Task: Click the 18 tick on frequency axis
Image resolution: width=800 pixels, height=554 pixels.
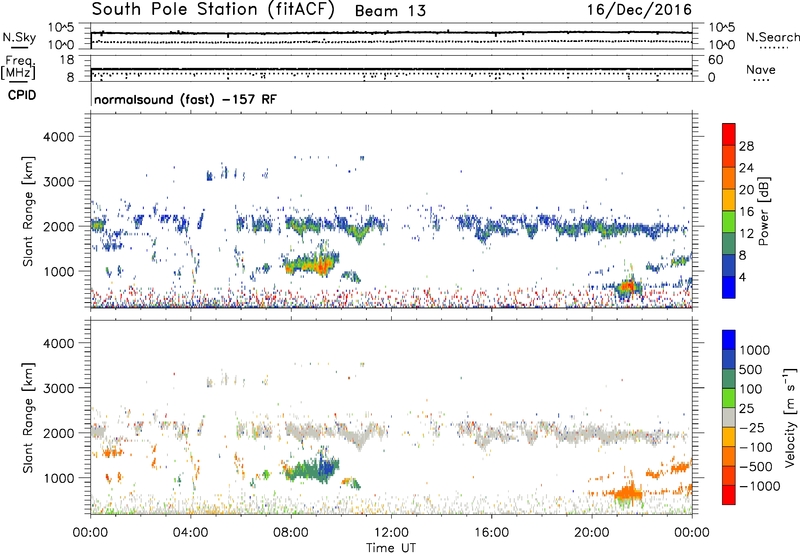Action: coord(67,60)
